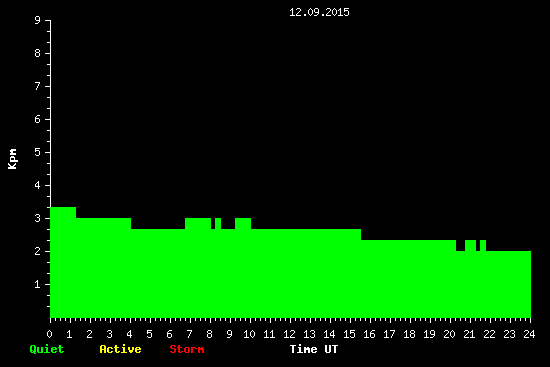Click hour 0 on the time axis

point(49,334)
